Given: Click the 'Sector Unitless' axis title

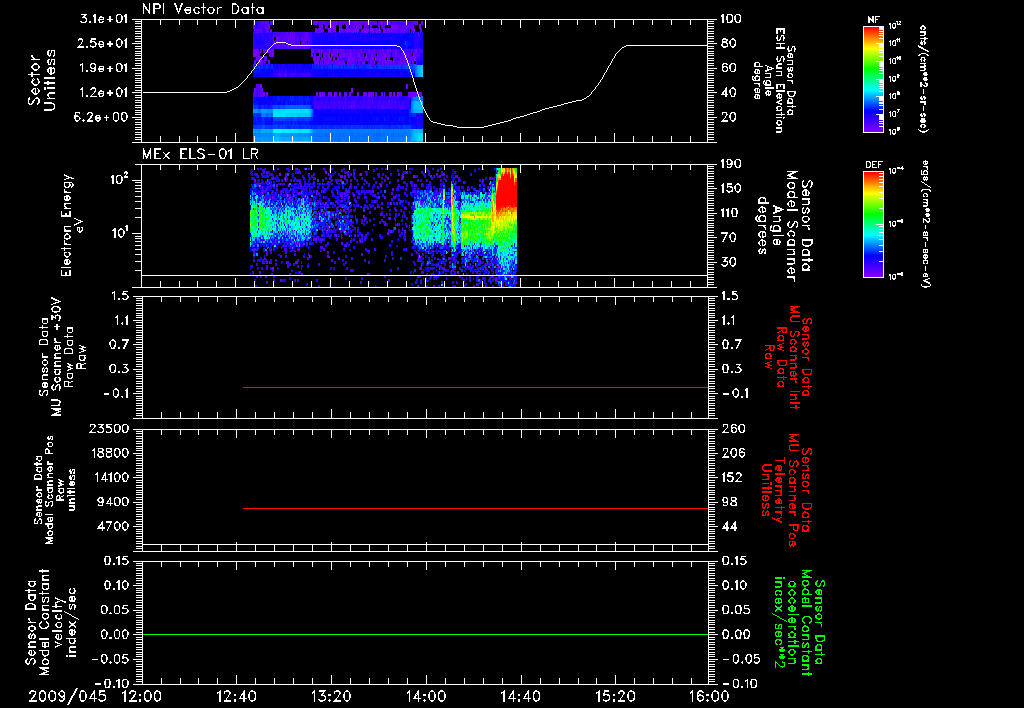Looking at the screenshot, I should tap(42, 80).
